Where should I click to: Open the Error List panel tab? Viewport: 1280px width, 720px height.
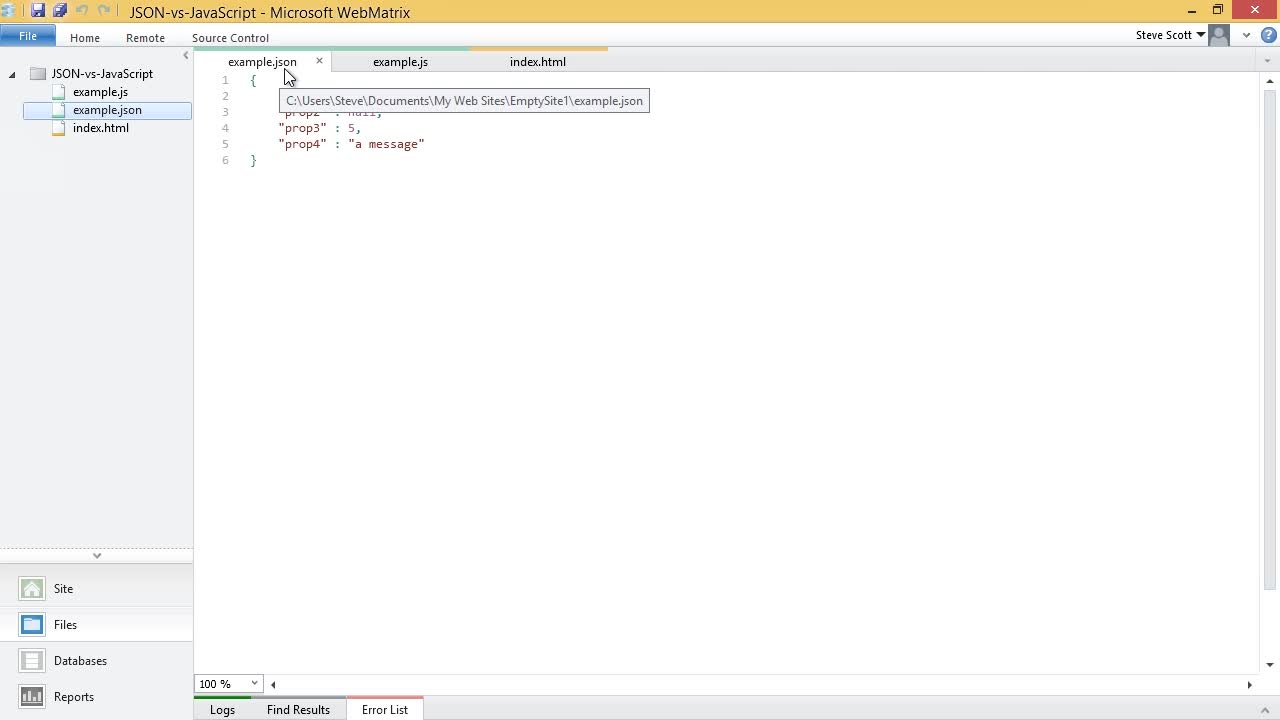[x=385, y=710]
